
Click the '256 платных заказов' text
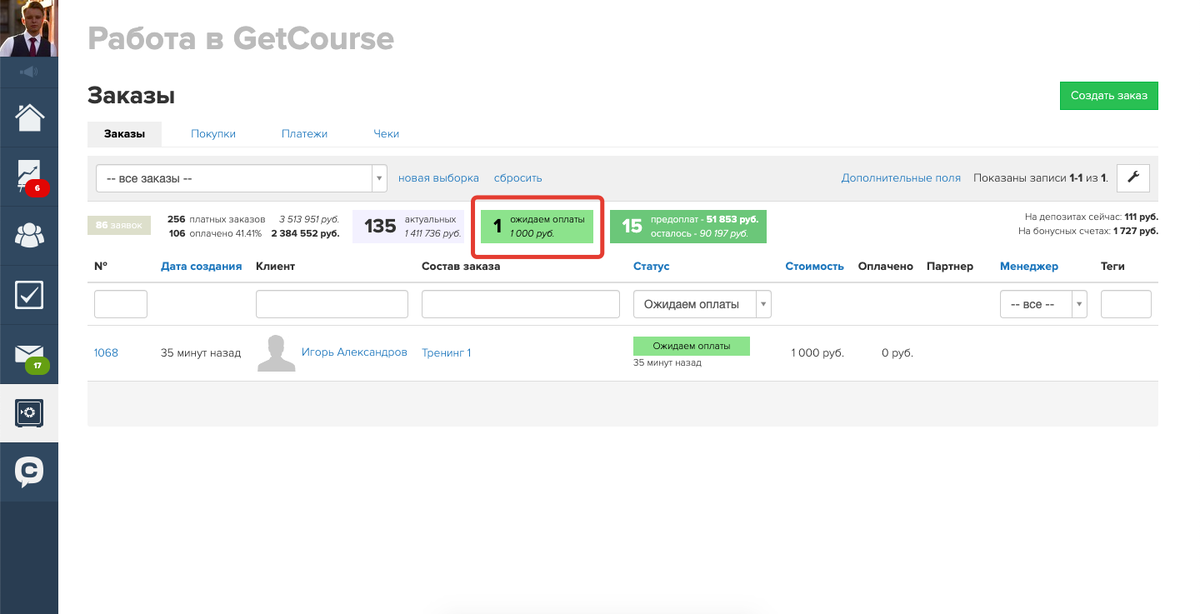(217, 219)
